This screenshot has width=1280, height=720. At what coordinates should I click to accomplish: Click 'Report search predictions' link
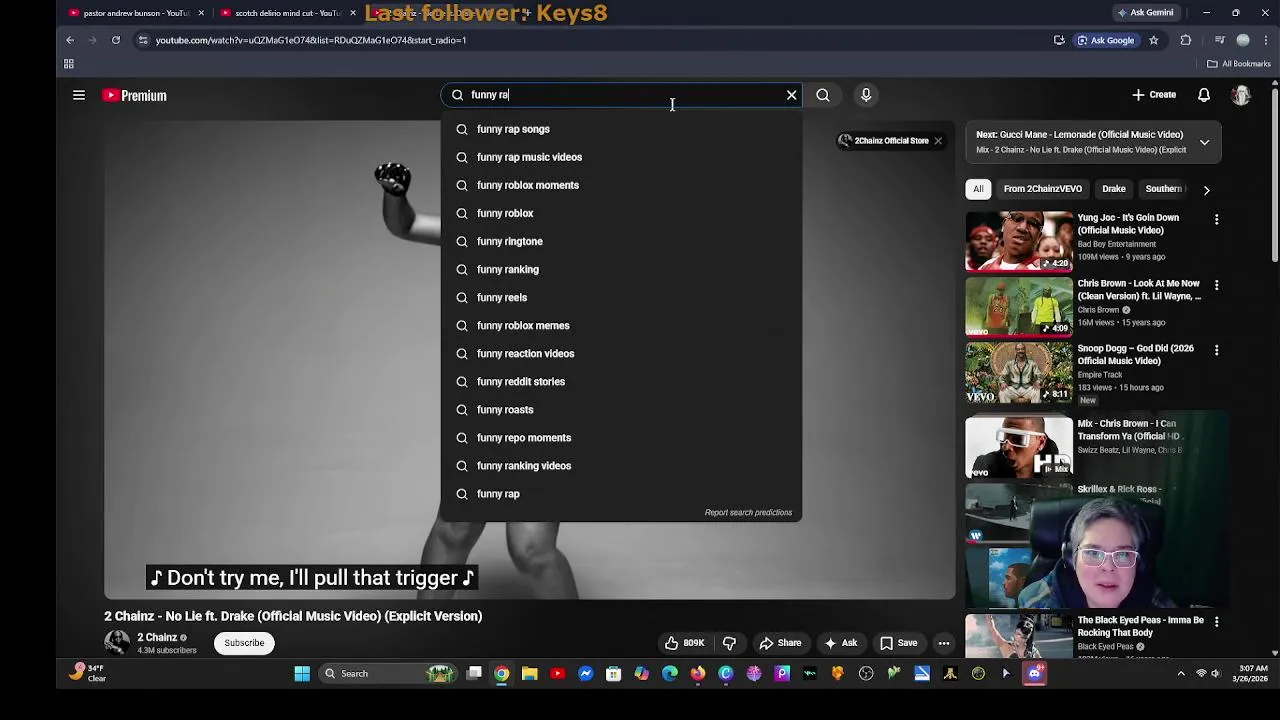[748, 512]
